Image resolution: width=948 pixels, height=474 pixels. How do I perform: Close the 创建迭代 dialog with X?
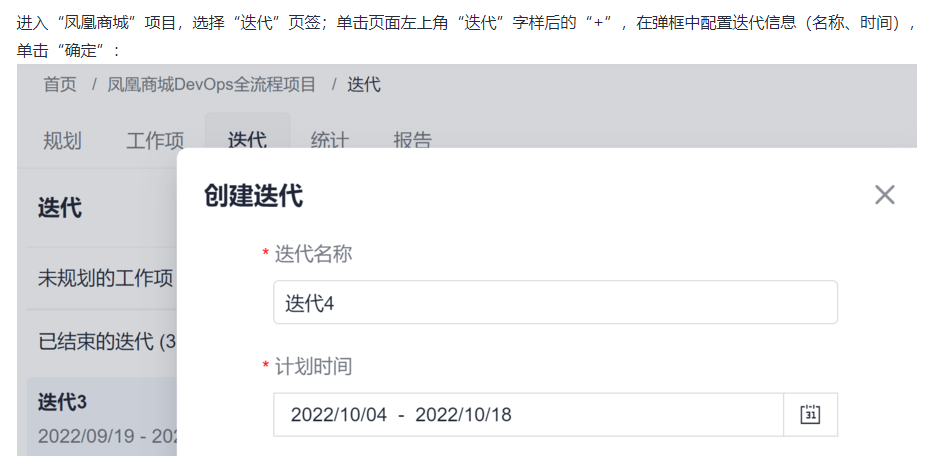coord(884,195)
